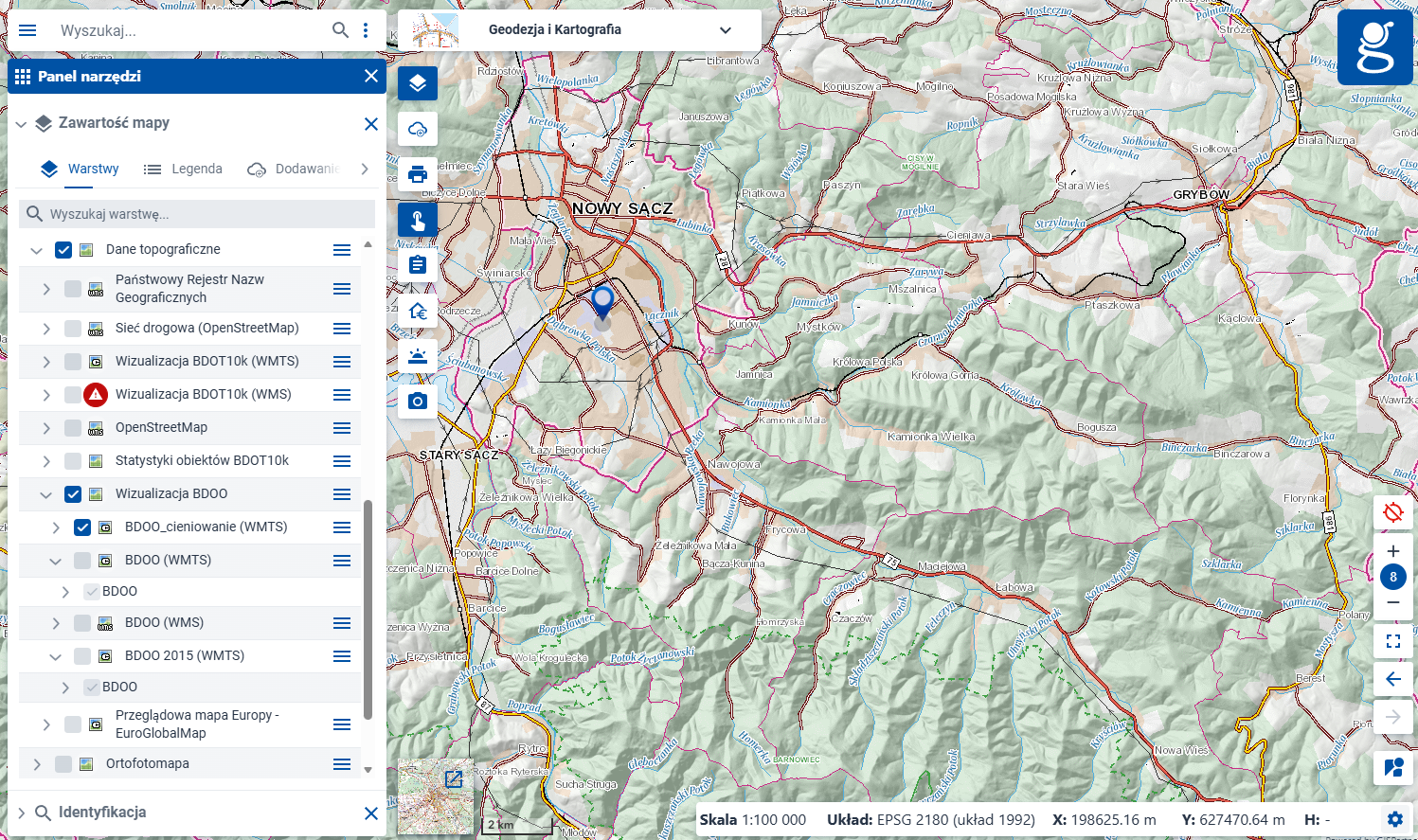The image size is (1418, 840).
Task: Show more tabs with right arrow
Action: 365,170
